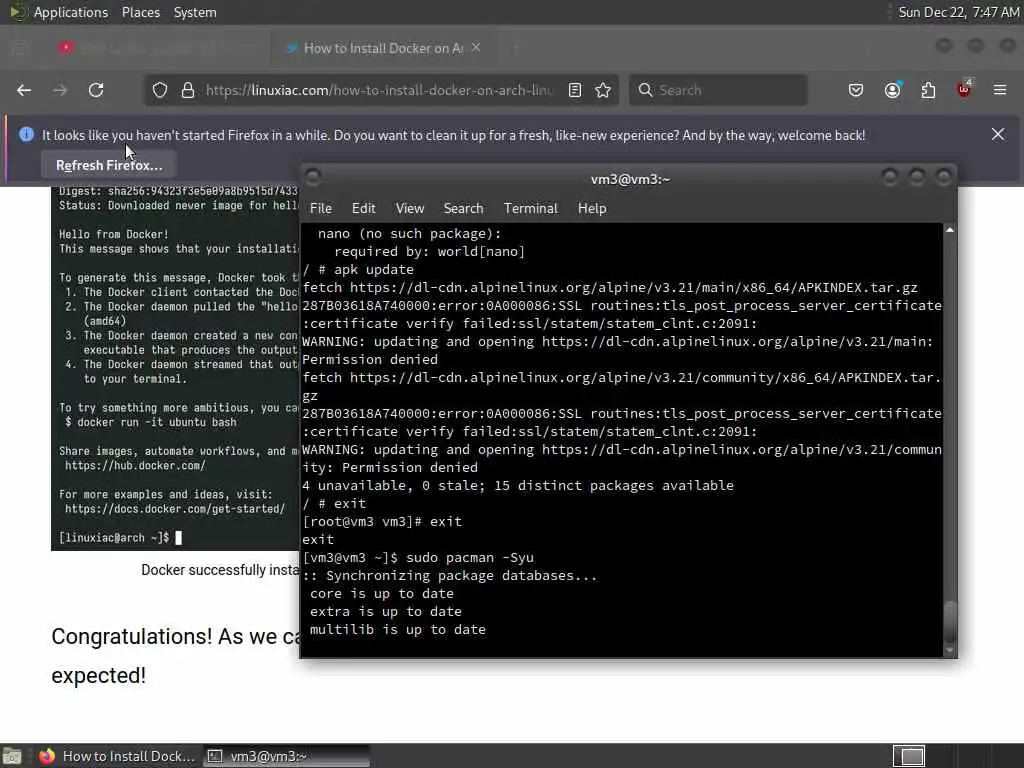
Task: Open the Places menu in the top panel
Action: (x=141, y=12)
